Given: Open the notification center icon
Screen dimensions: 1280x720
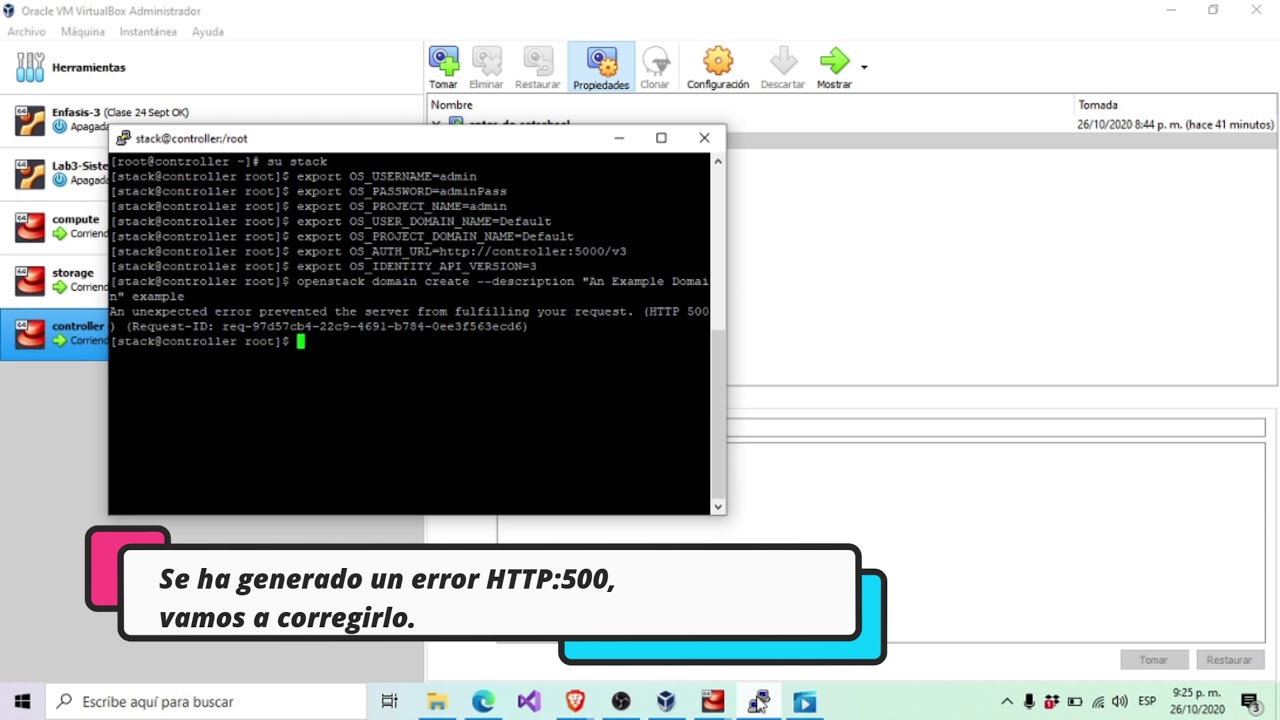Looking at the screenshot, I should click(x=1251, y=701).
